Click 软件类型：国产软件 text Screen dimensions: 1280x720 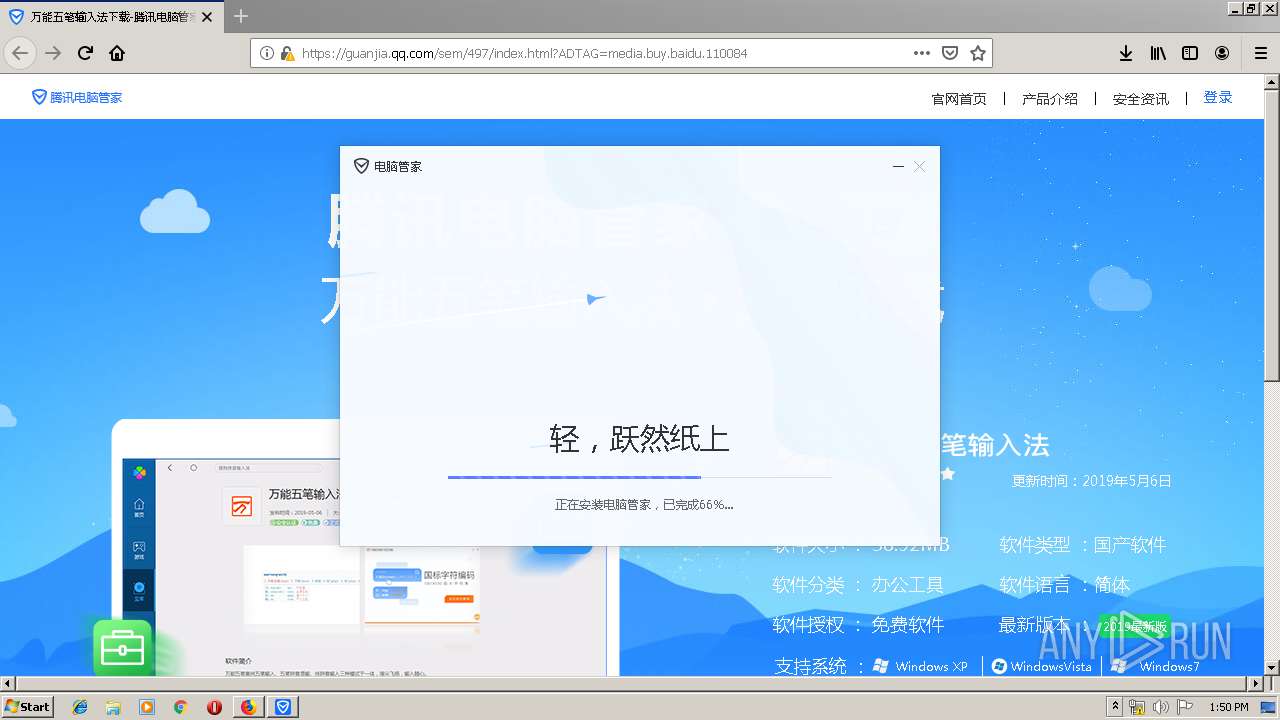point(1083,545)
